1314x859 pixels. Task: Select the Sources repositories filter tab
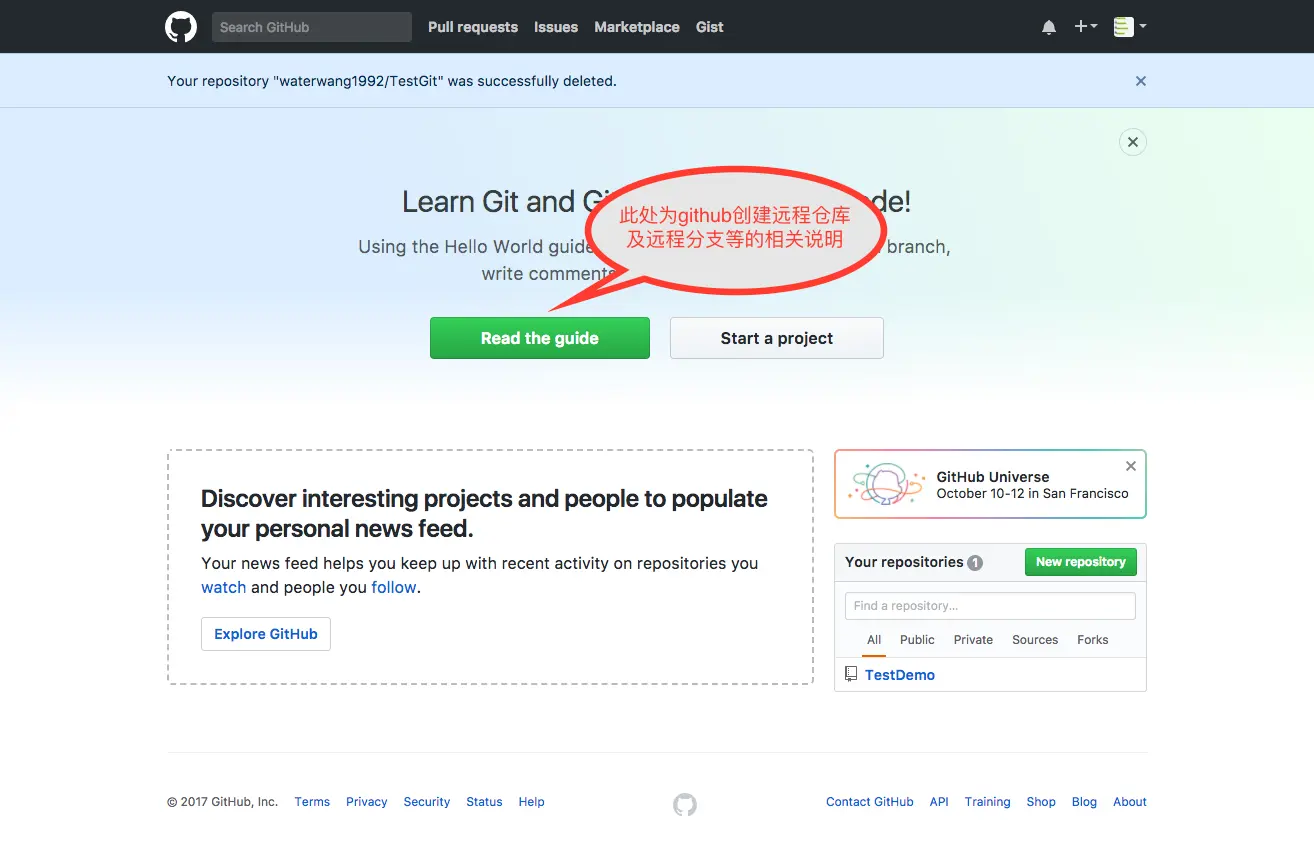(1035, 640)
